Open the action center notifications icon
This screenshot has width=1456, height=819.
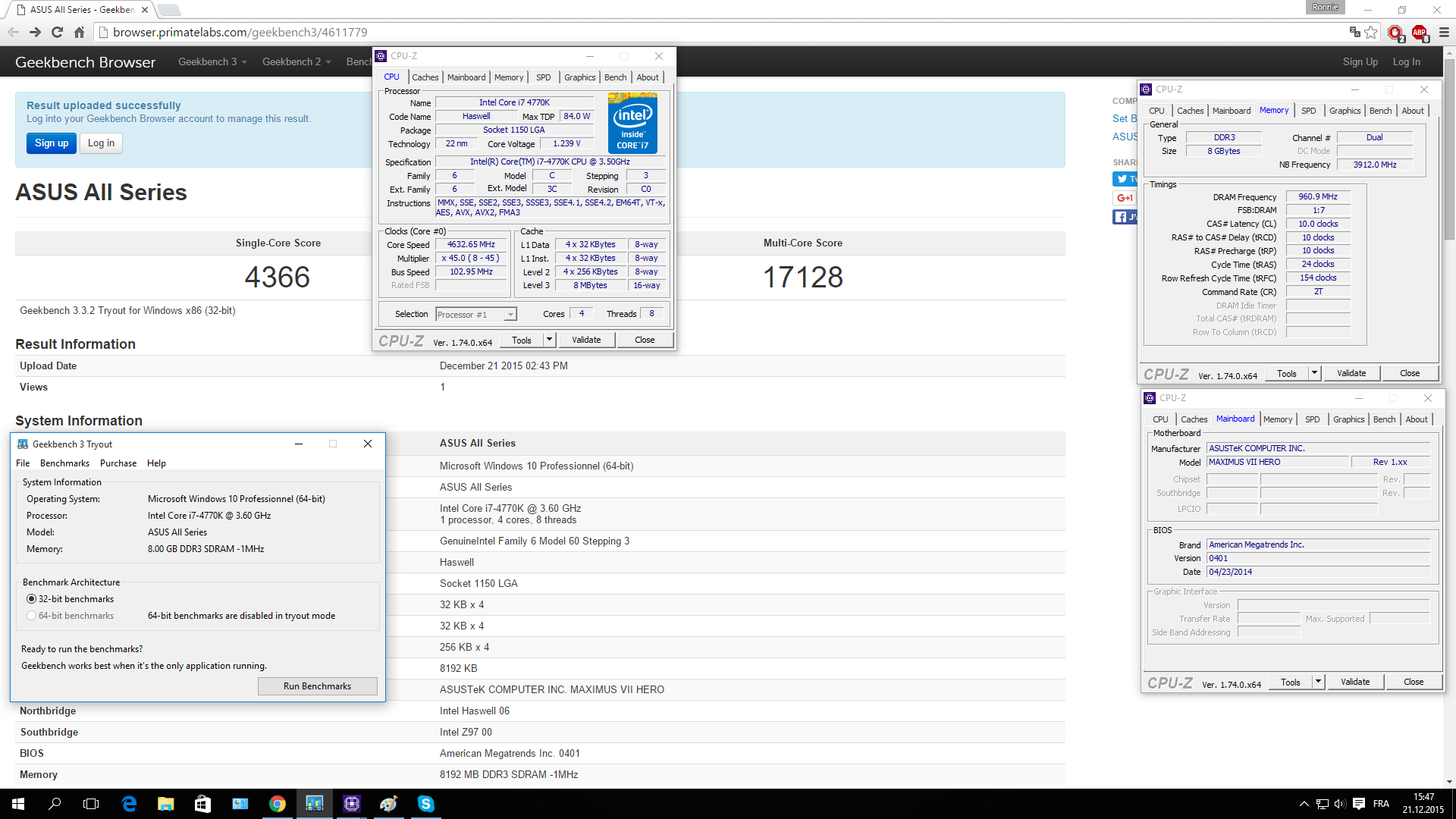pos(1359,804)
